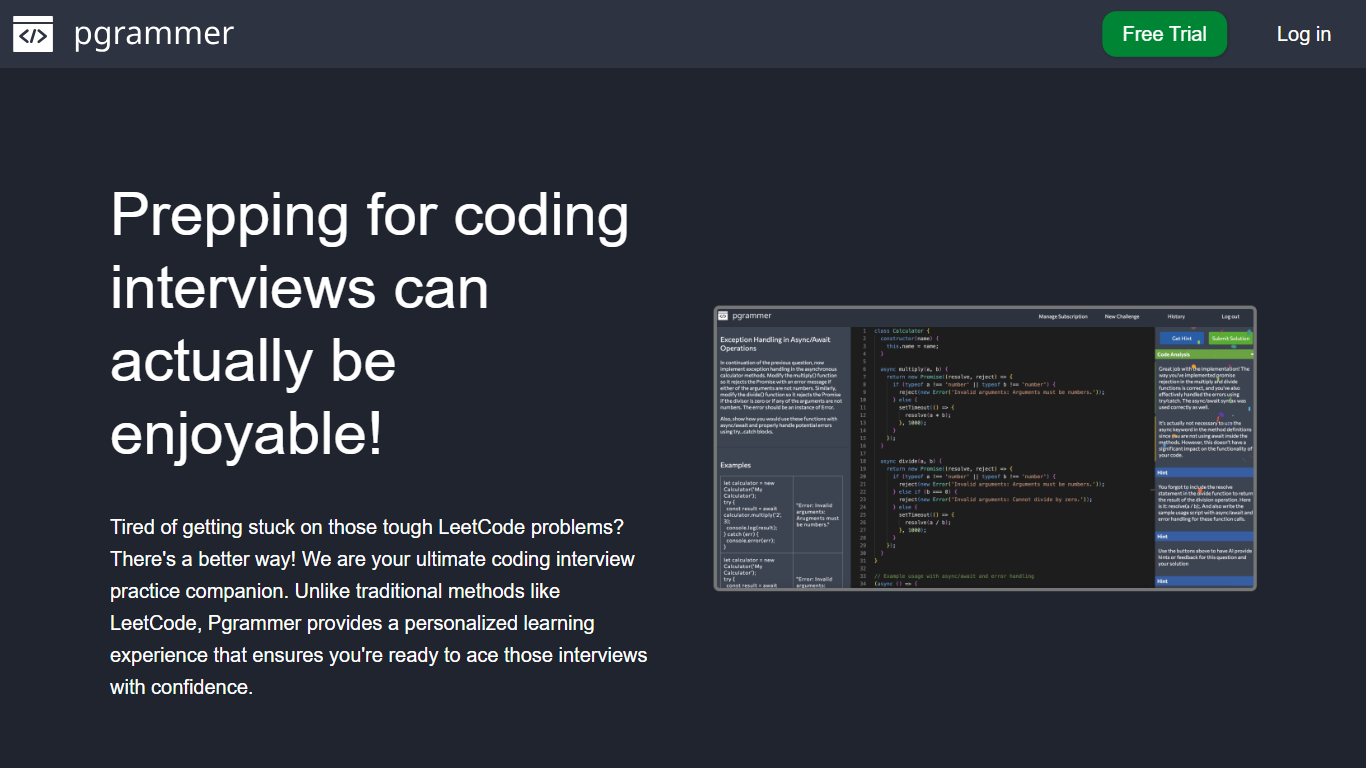Click the Examples table in the preview
The image size is (1366, 768).
tap(781, 530)
